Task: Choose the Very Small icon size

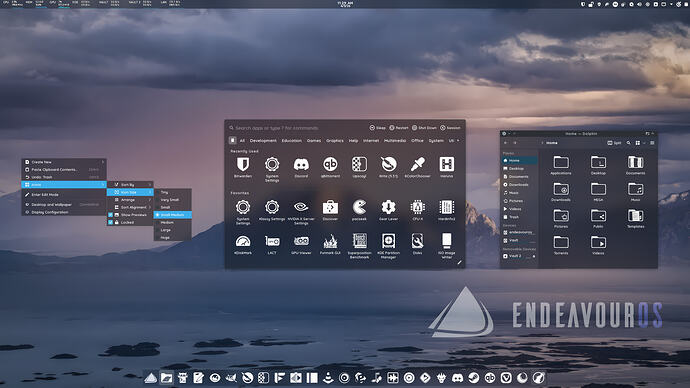Action: (172, 200)
